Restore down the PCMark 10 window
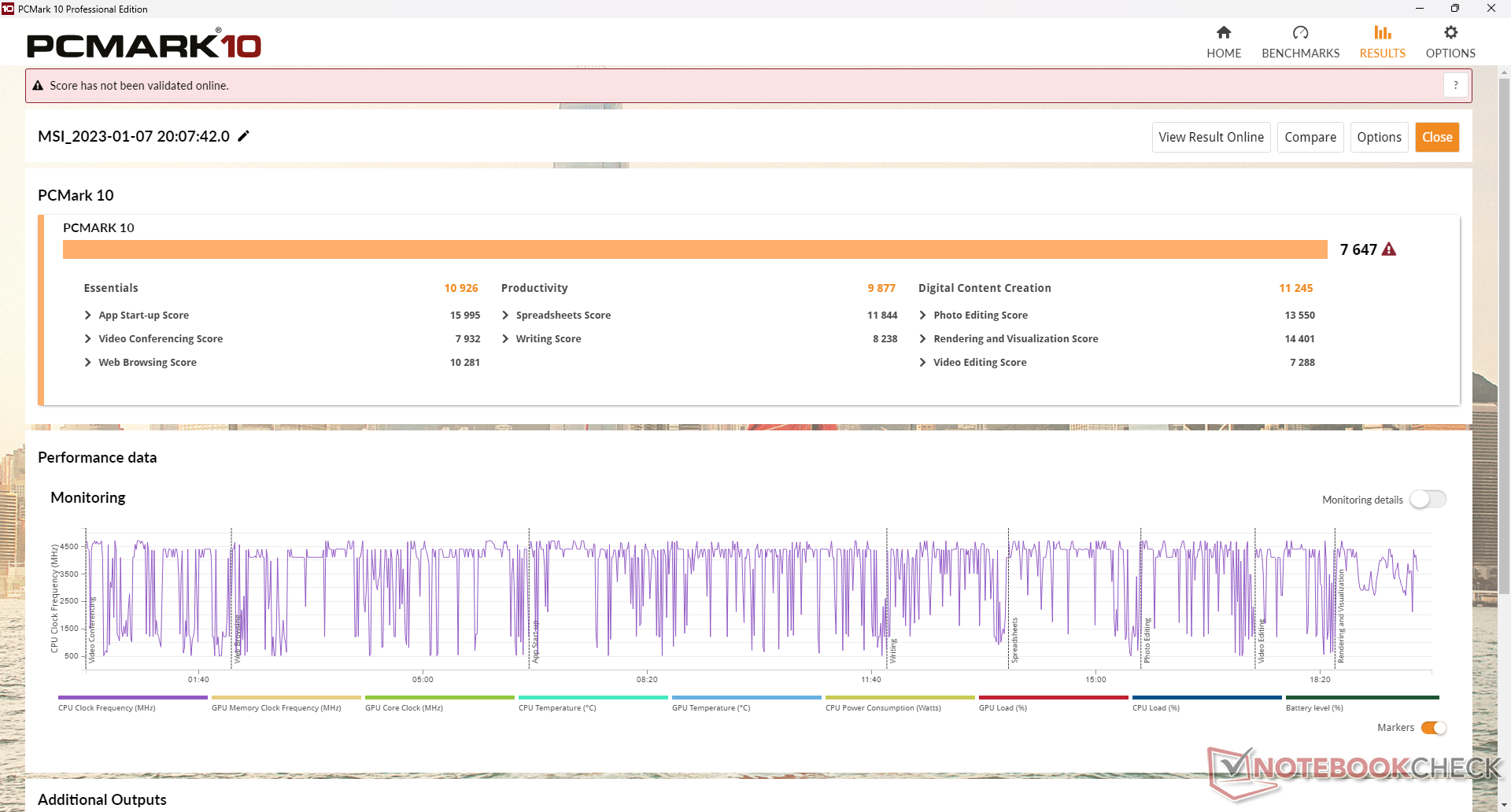This screenshot has width=1511, height=812. [1455, 9]
